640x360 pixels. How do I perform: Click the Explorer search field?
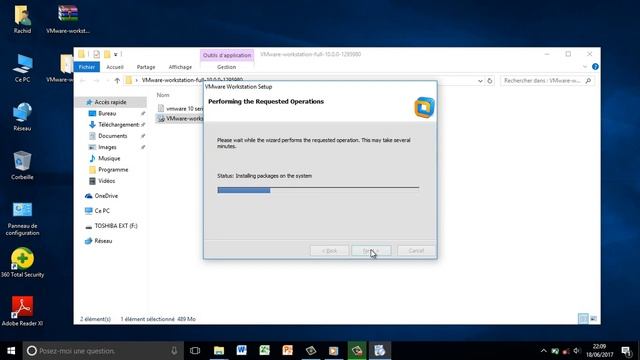pyautogui.click(x=547, y=81)
